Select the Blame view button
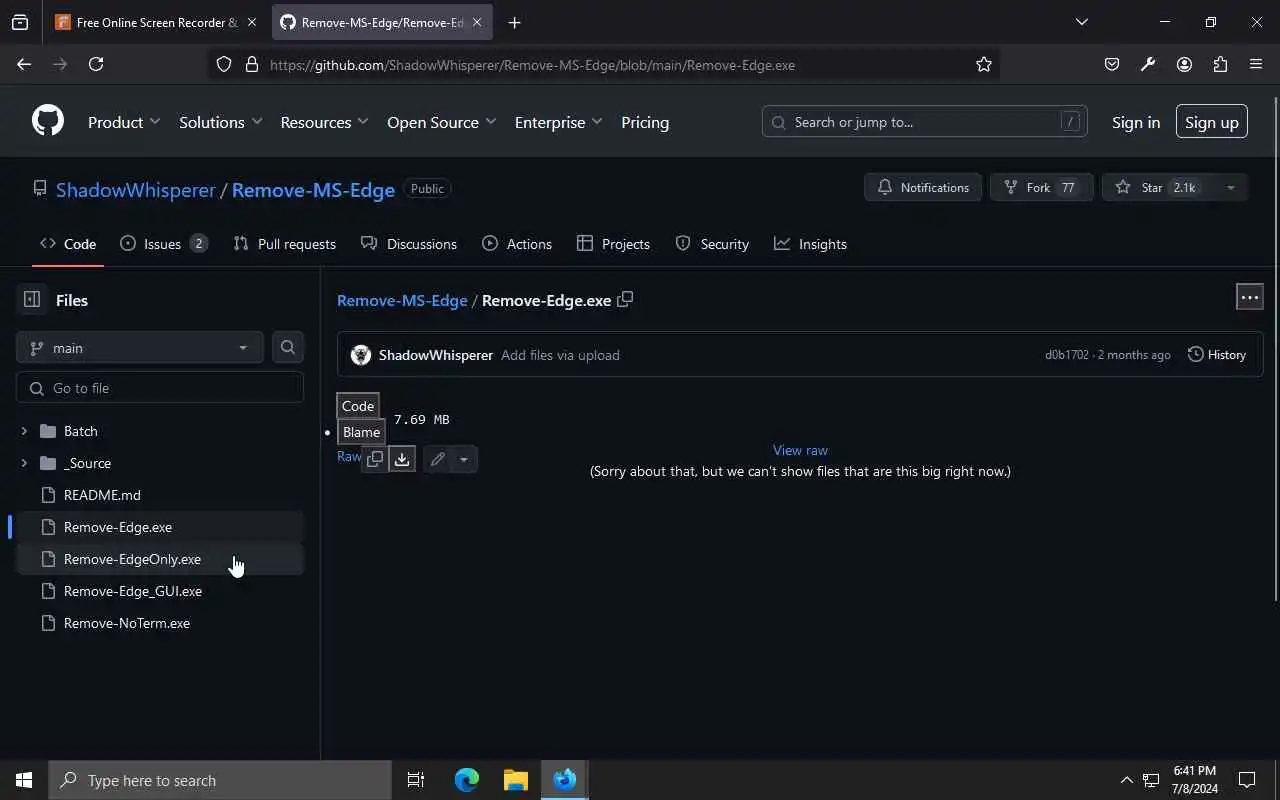Screen dimensions: 1280x800 361,432
